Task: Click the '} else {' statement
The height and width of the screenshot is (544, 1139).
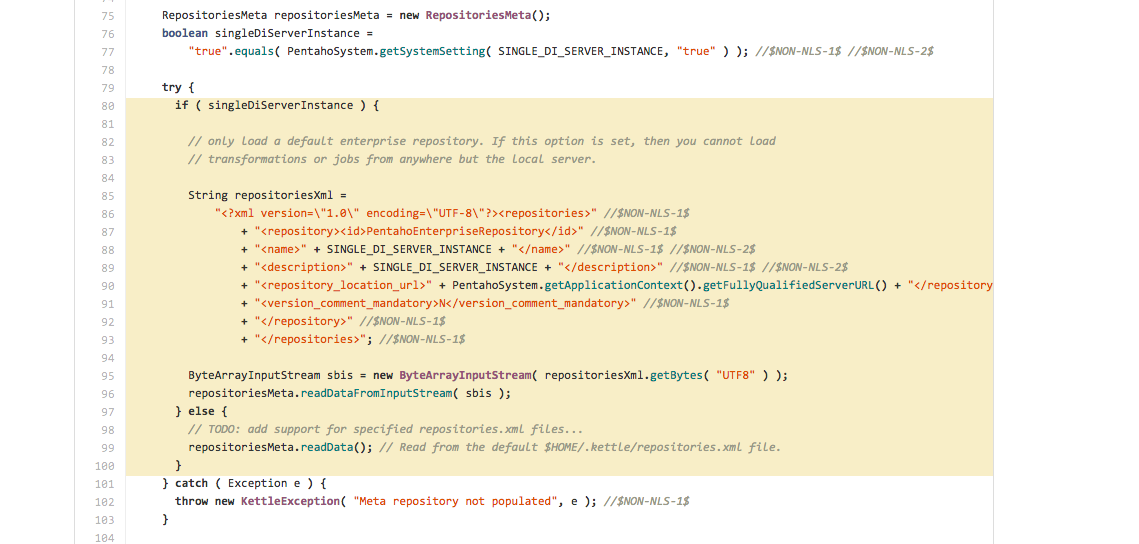Action: (x=201, y=412)
